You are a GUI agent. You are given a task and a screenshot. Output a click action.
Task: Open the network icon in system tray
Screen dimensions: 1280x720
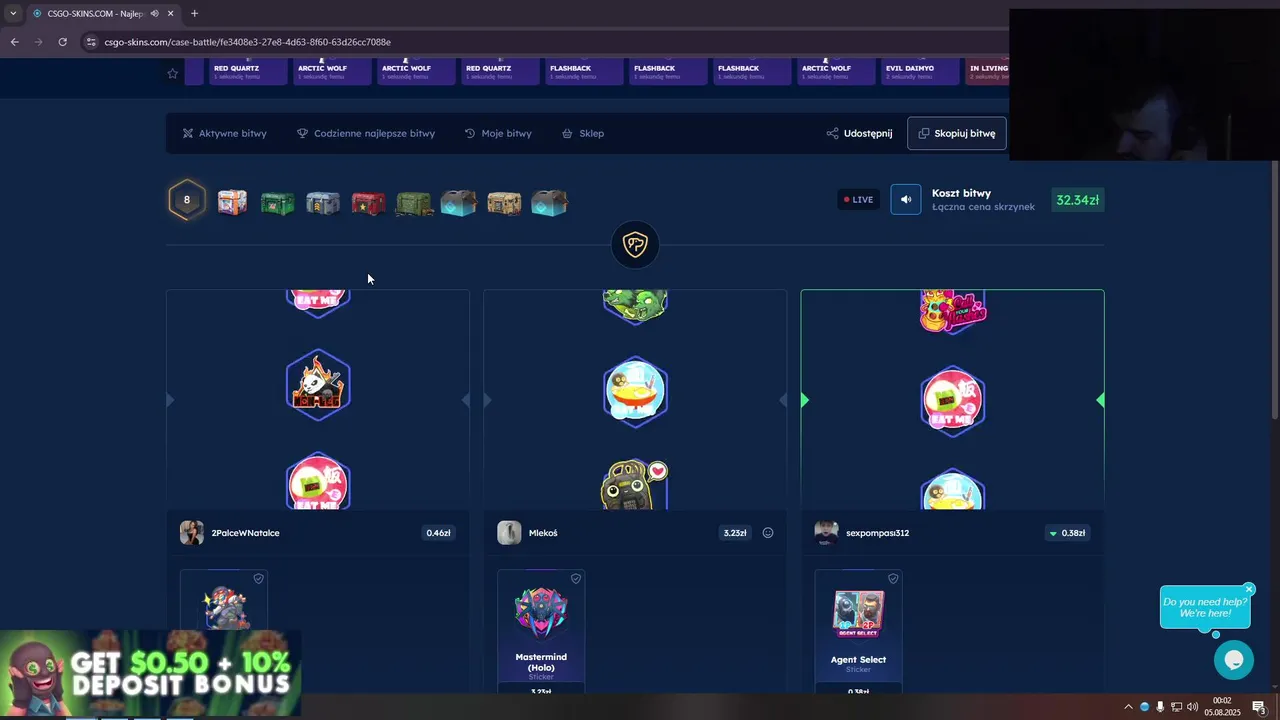[1176, 707]
